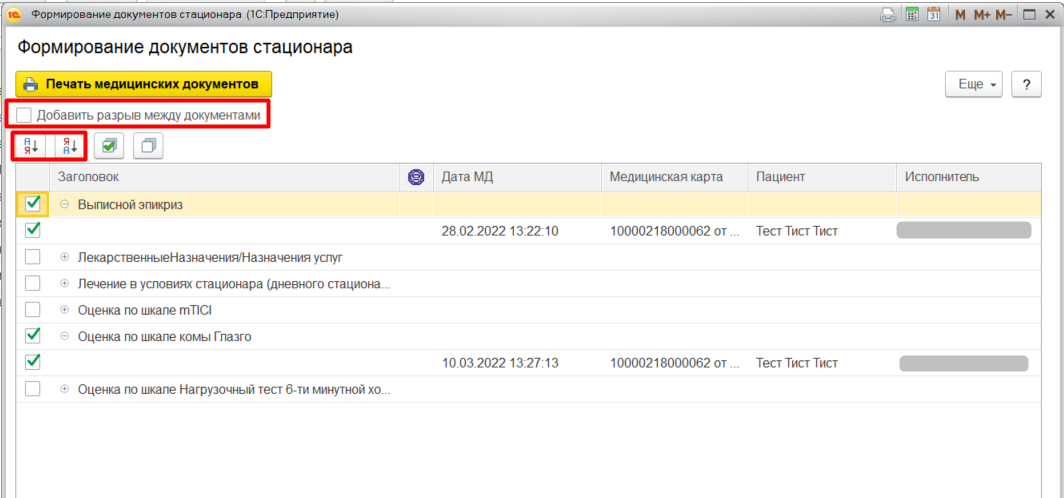This screenshot has width=1064, height=498.
Task: Uncheck the 'Выписной эпикриз' row checkbox
Action: coord(33,204)
